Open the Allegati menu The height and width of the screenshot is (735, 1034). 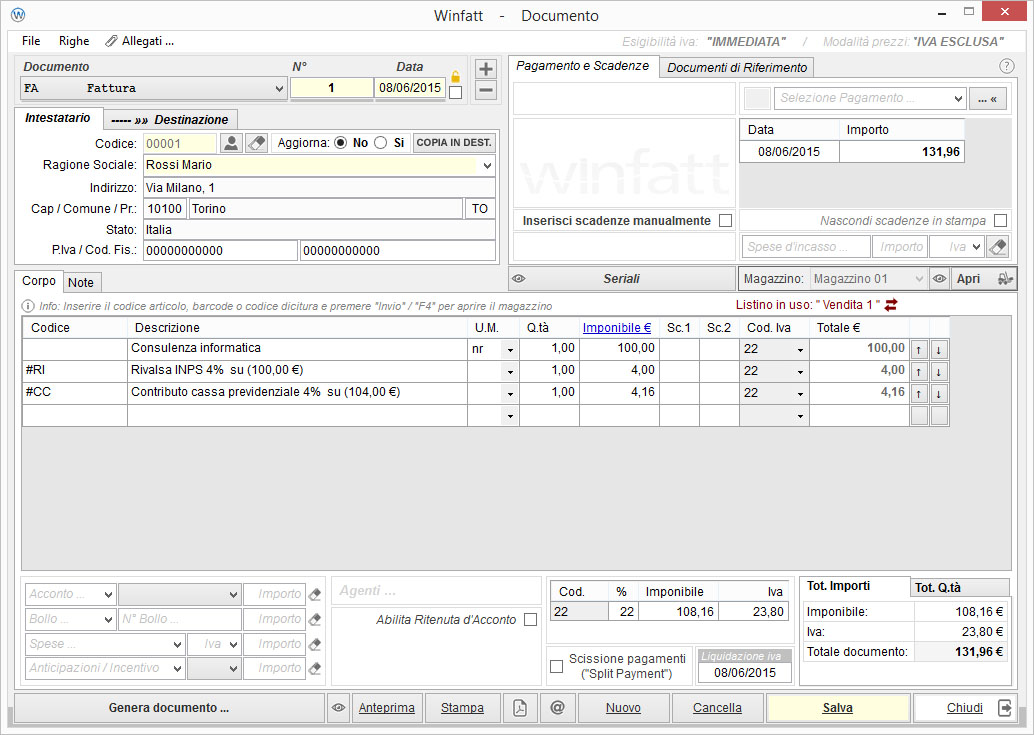tap(140, 41)
